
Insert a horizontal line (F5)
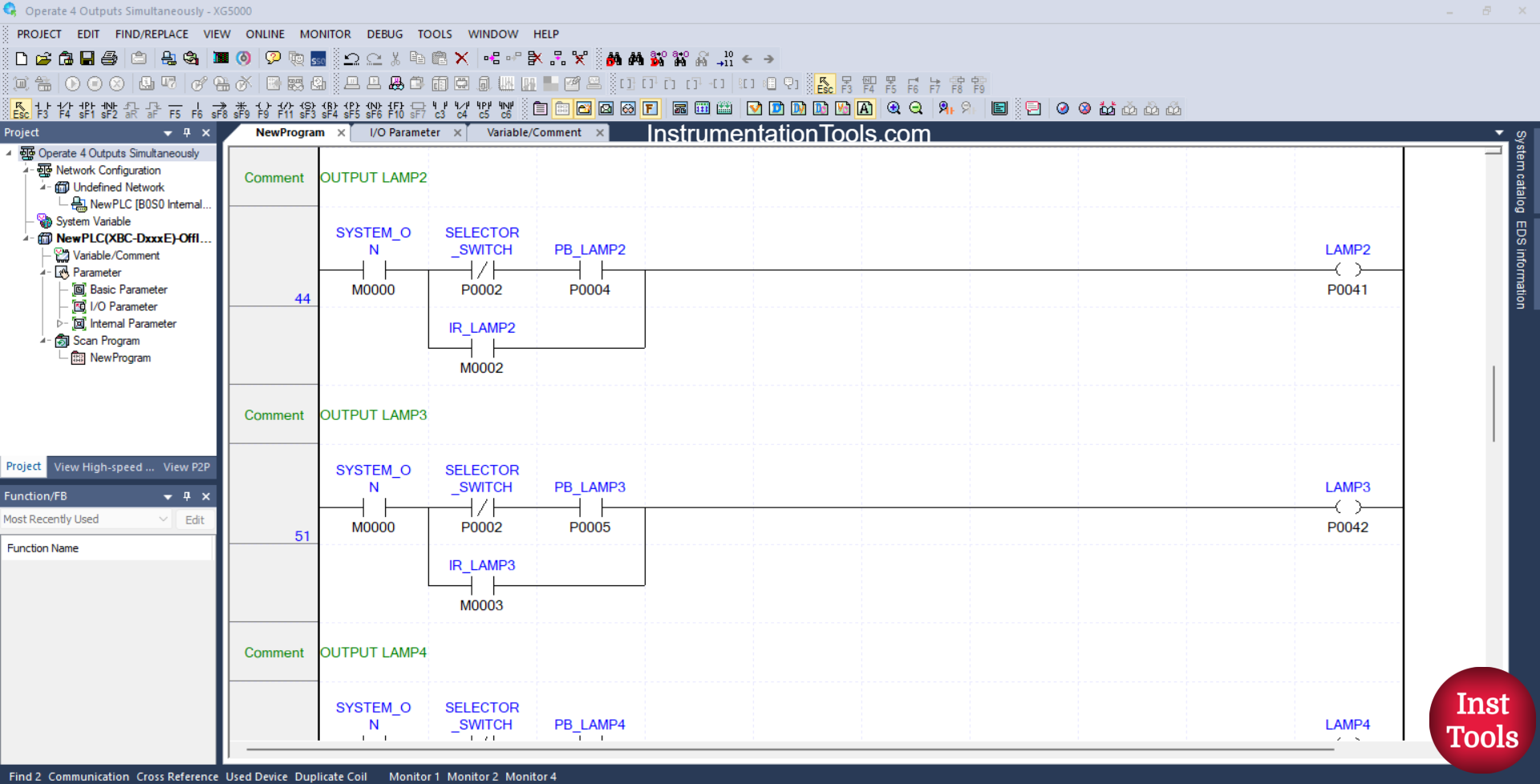(175, 109)
